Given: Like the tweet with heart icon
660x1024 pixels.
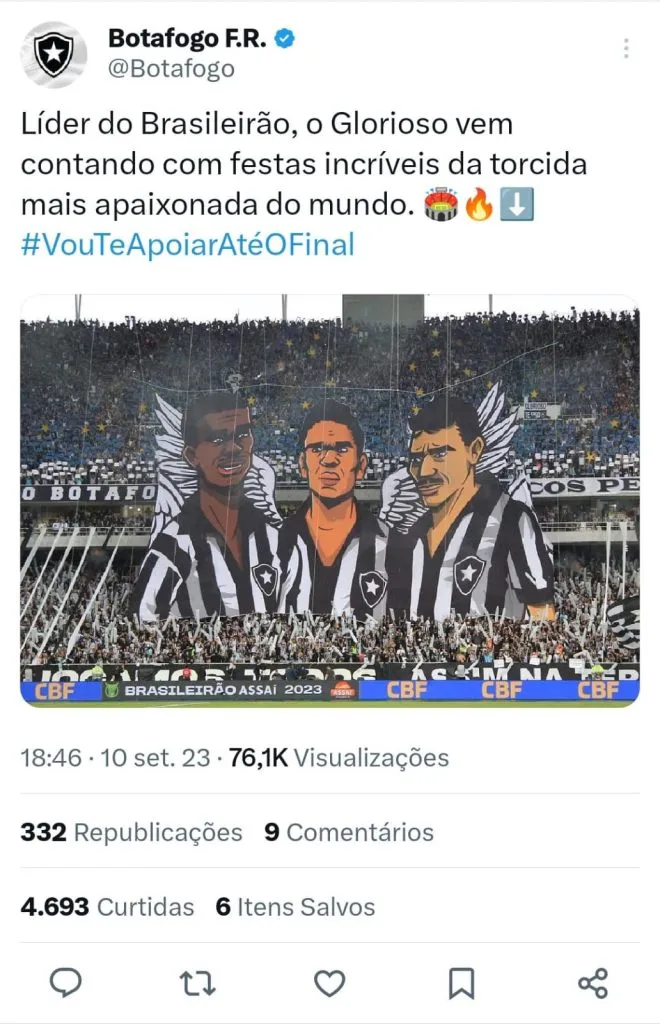Looking at the screenshot, I should [x=330, y=983].
